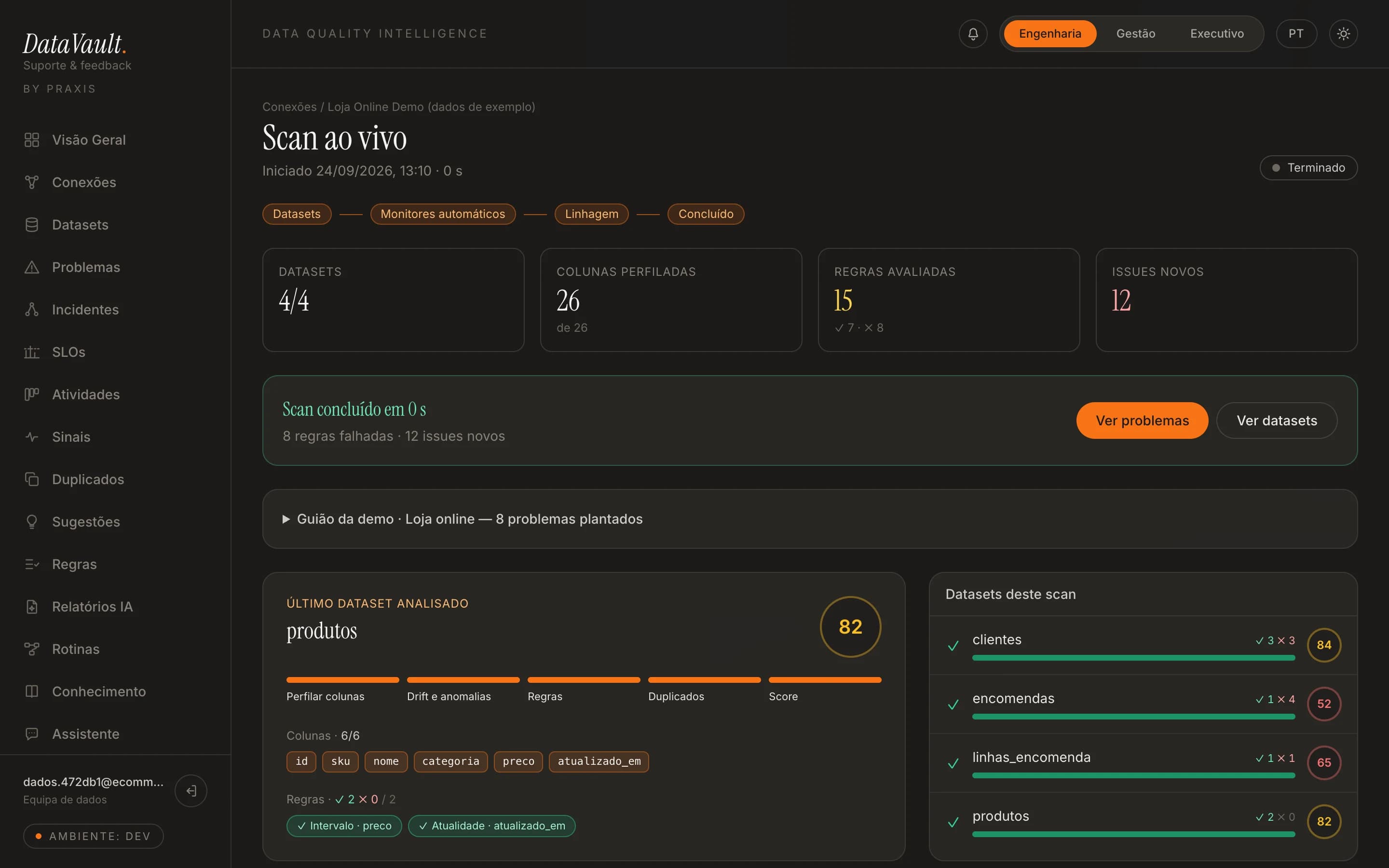Click the Sugestões lightbulb icon

pyautogui.click(x=31, y=522)
